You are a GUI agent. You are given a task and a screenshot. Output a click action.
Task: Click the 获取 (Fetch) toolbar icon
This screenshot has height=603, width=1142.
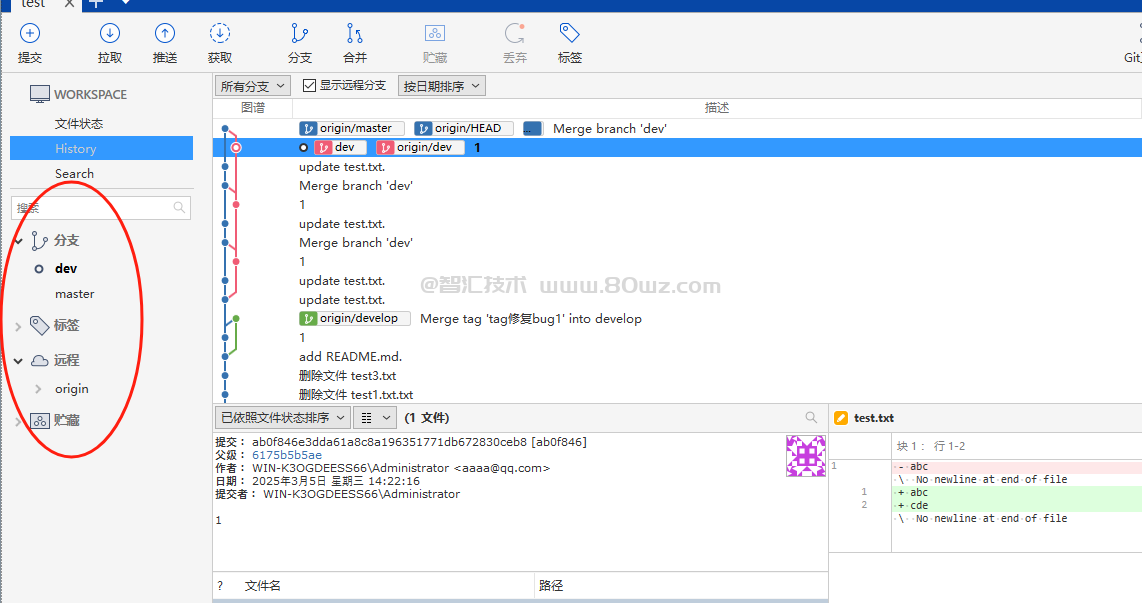[x=220, y=35]
